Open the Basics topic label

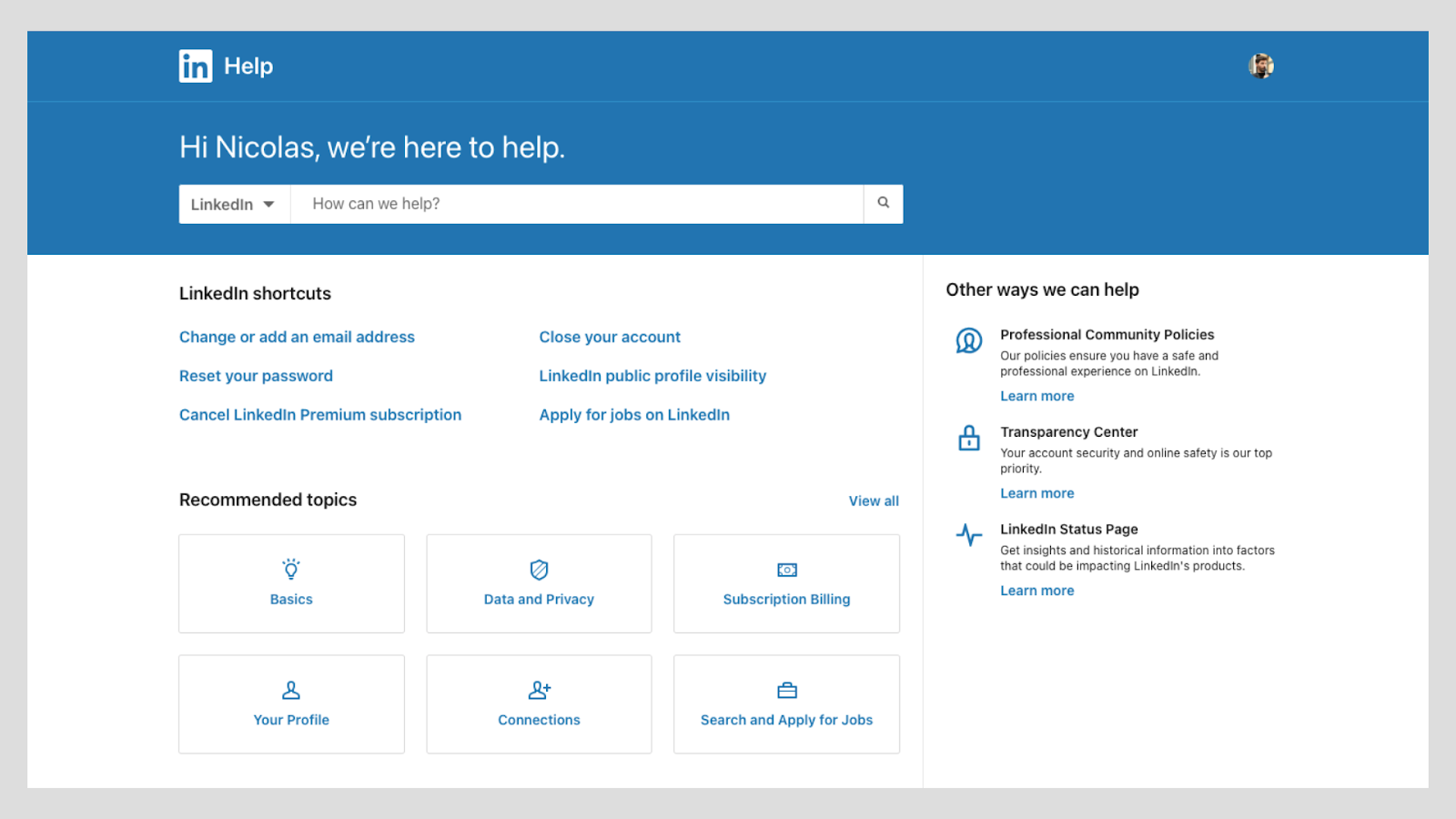pyautogui.click(x=291, y=599)
